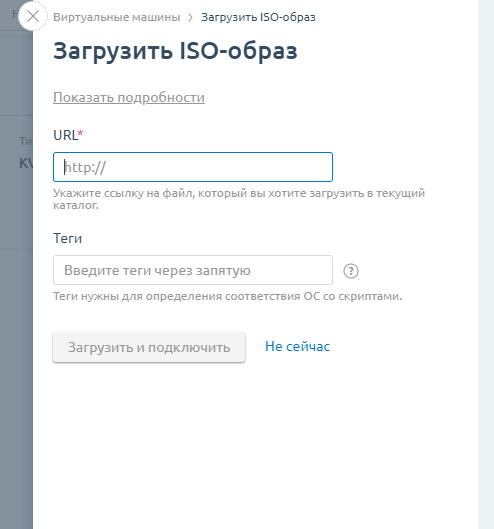Image resolution: width=494 pixels, height=529 pixels.
Task: Click empty white area below the buttons
Action: (253, 445)
